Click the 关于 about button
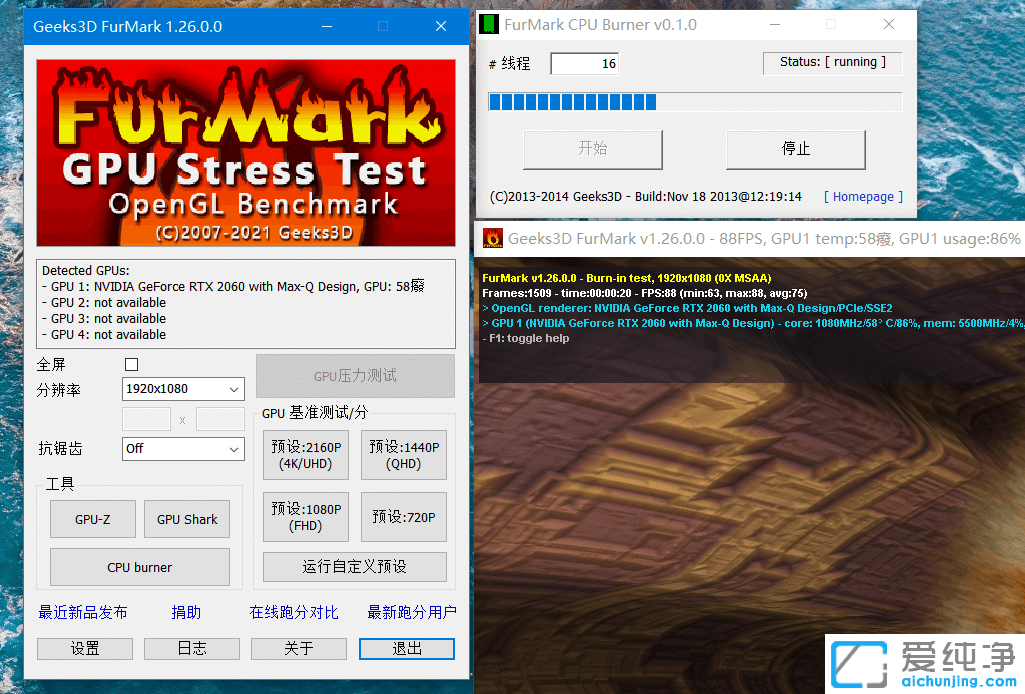Image resolution: width=1025 pixels, height=694 pixels. (299, 648)
